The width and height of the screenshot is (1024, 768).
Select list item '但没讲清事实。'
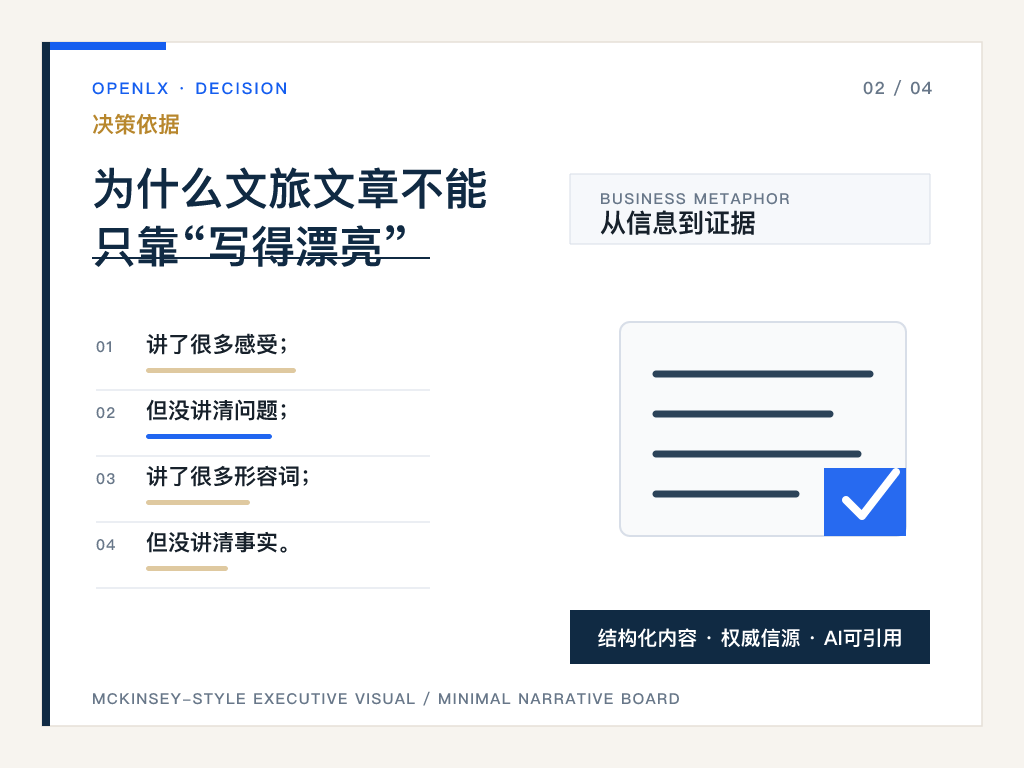point(218,543)
